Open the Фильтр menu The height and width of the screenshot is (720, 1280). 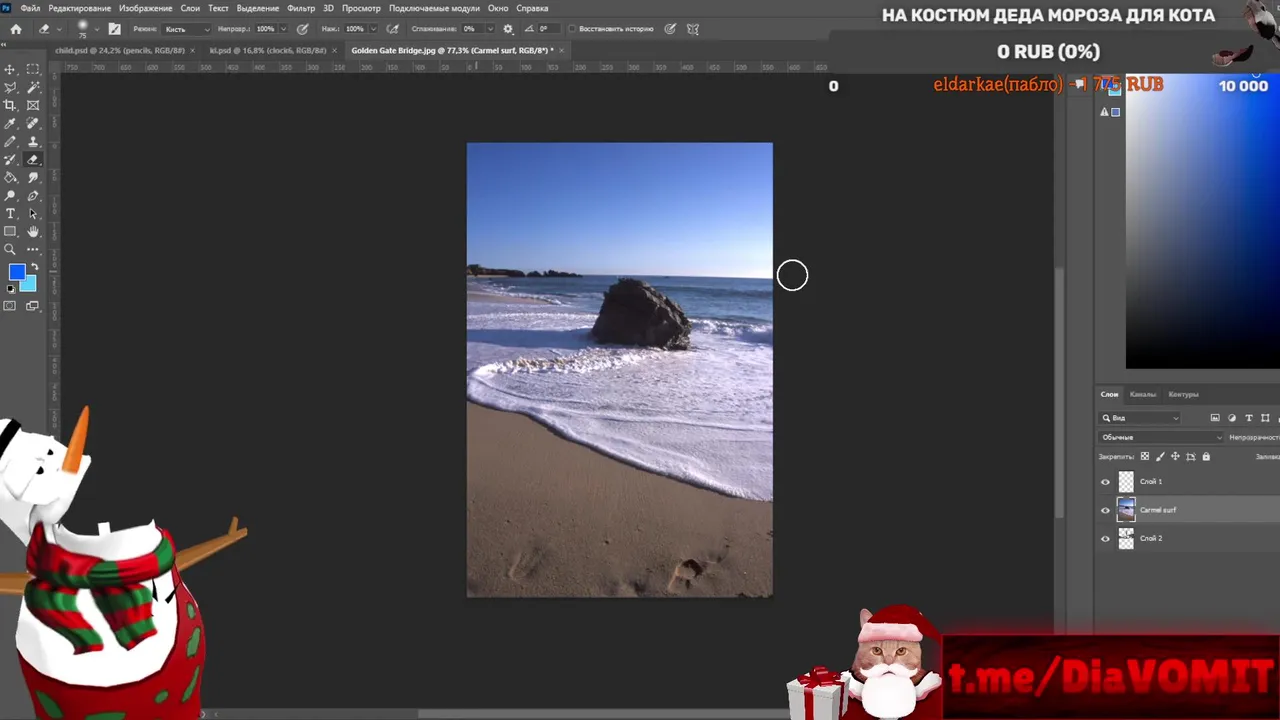pyautogui.click(x=301, y=8)
